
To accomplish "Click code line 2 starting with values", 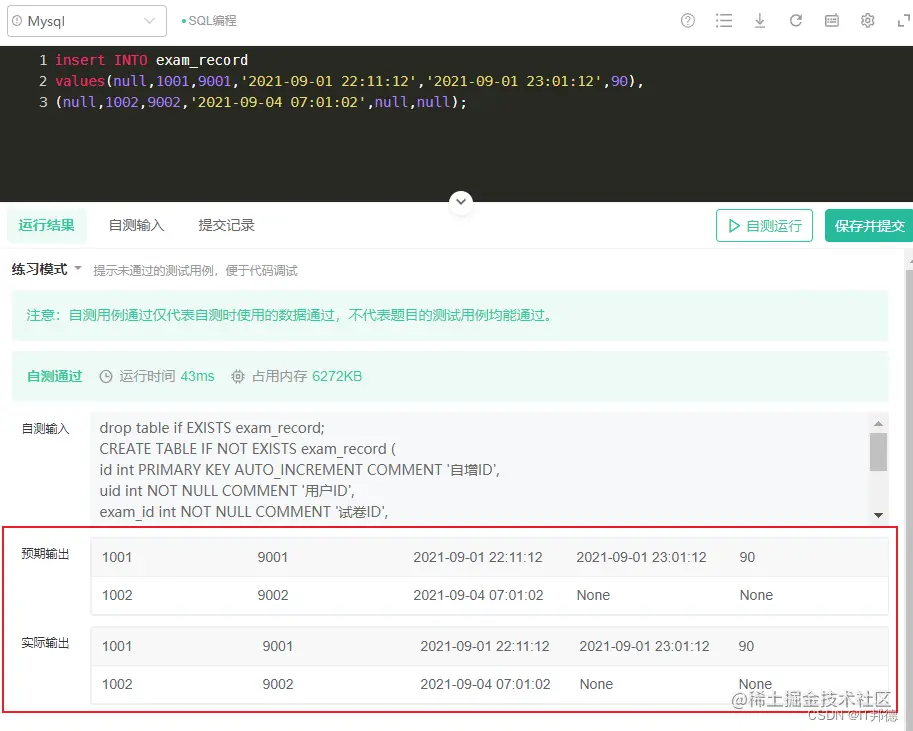I will click(x=349, y=81).
